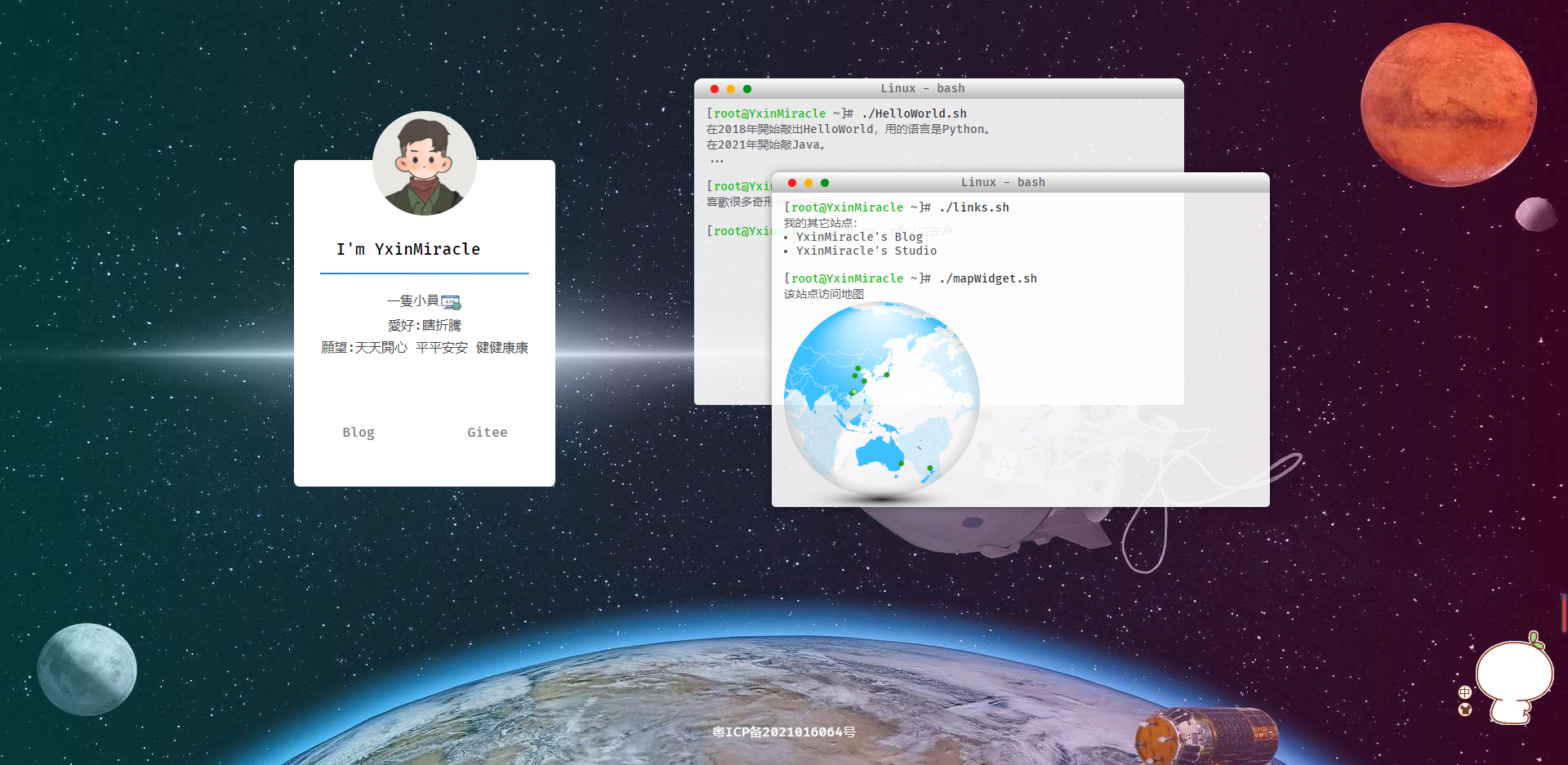Click the green dot on back terminal window
This screenshot has height=765, width=1568.
(x=747, y=89)
